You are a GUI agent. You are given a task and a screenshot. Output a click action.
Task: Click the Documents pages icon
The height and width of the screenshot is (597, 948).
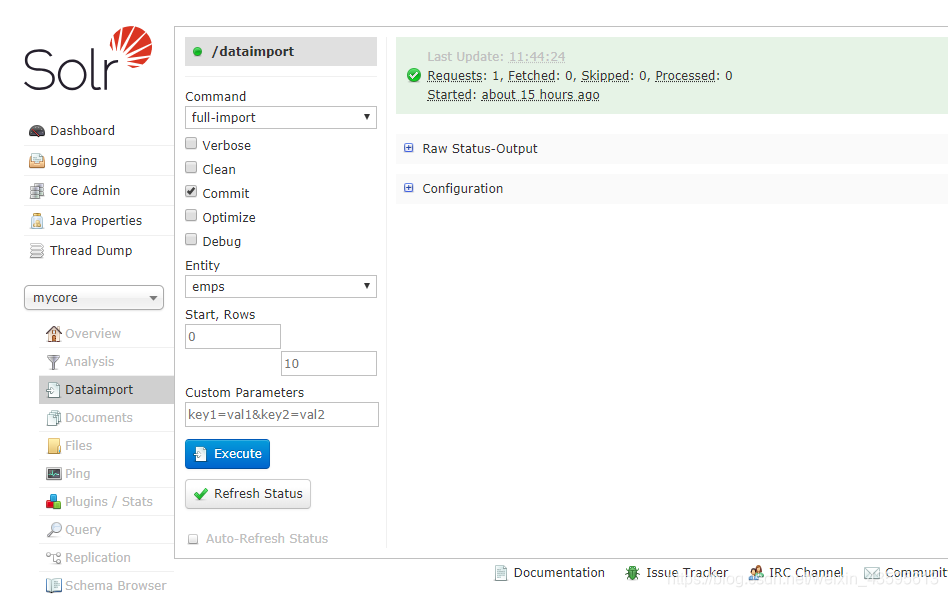point(54,418)
